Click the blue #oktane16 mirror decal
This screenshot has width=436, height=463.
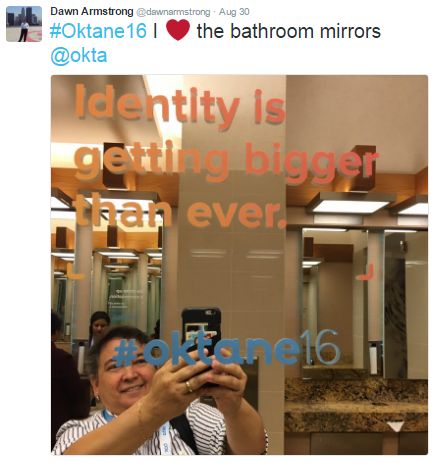click(x=227, y=348)
